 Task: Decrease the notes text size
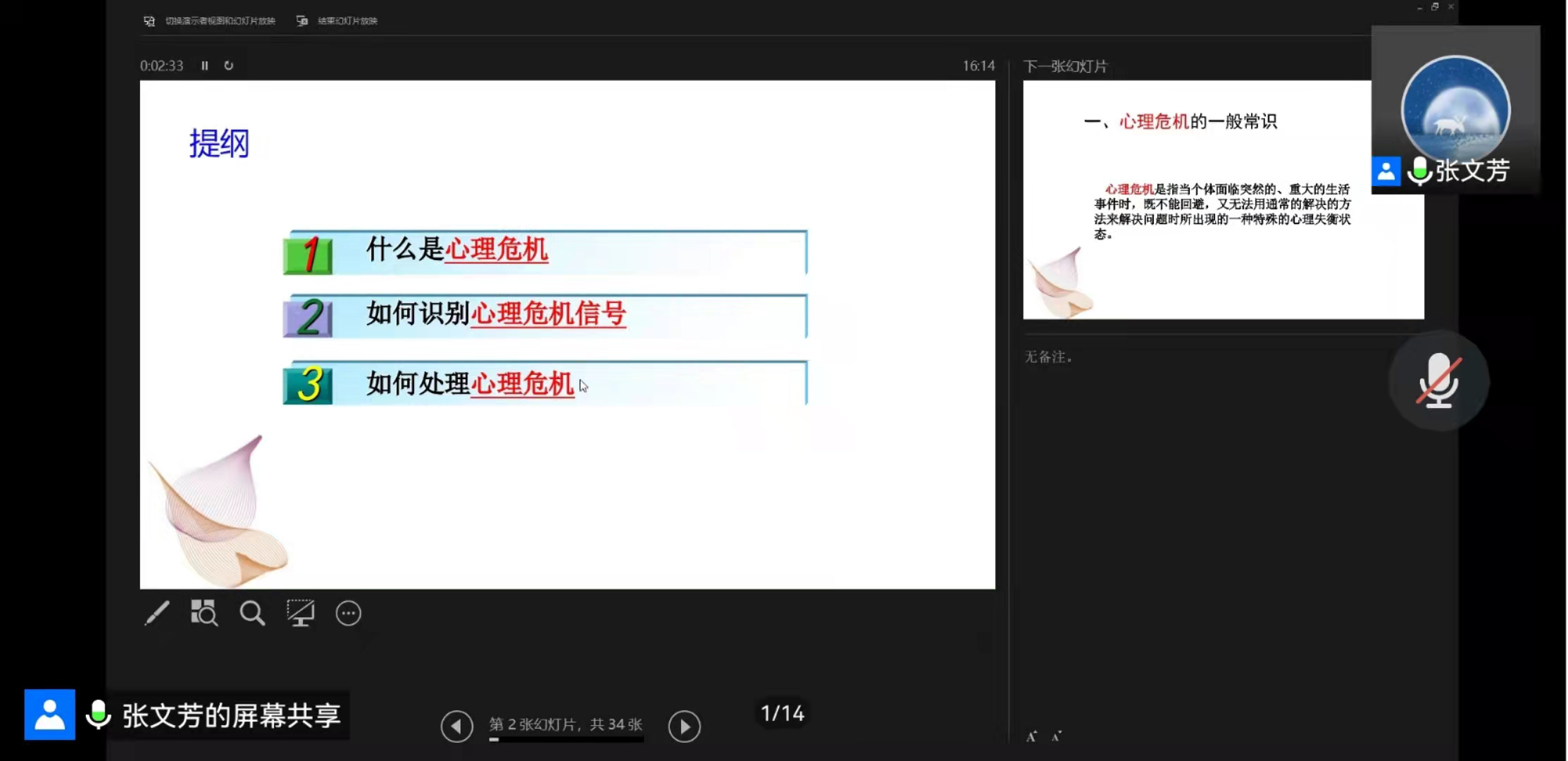(x=1056, y=736)
